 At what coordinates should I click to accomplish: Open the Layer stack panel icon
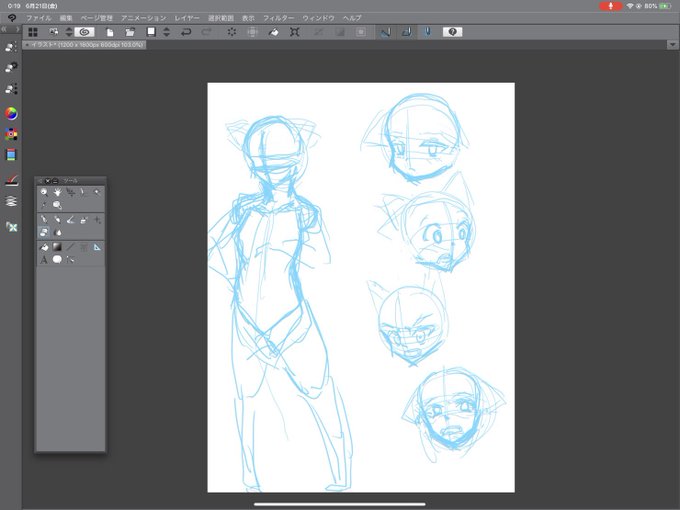click(x=11, y=201)
